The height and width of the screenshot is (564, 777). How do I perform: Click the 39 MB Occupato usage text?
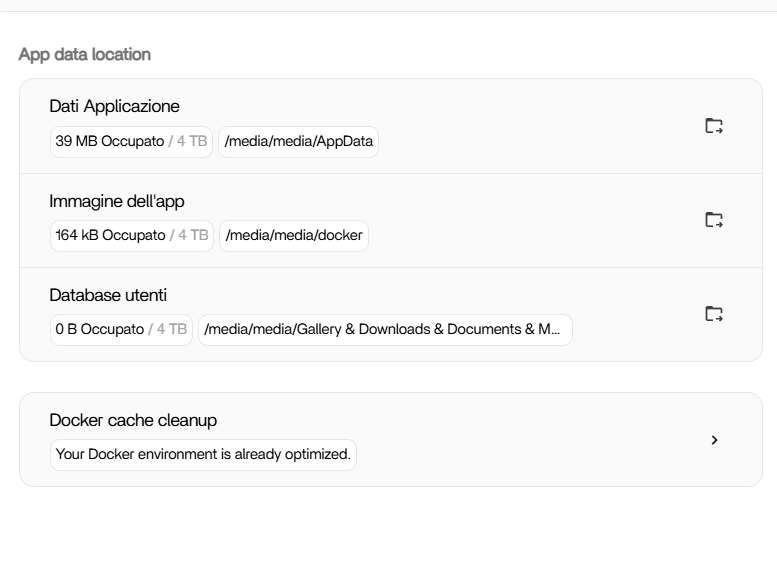tap(109, 142)
